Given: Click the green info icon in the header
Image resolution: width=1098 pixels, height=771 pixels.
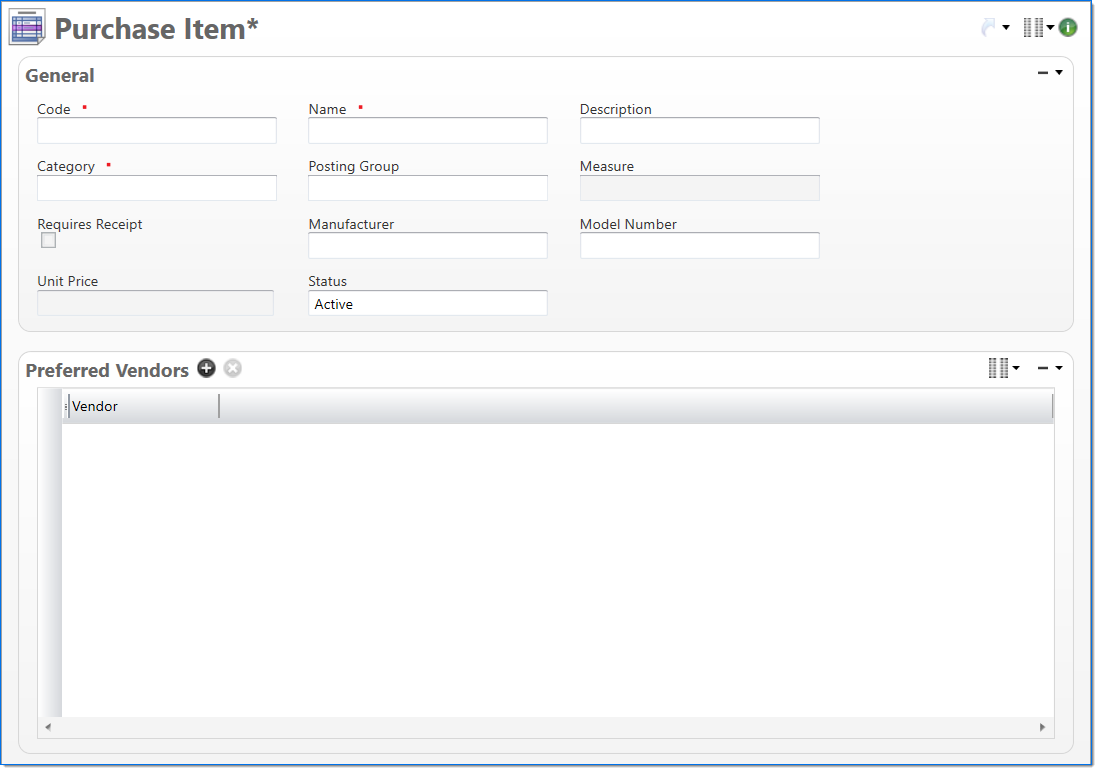Looking at the screenshot, I should (x=1068, y=28).
